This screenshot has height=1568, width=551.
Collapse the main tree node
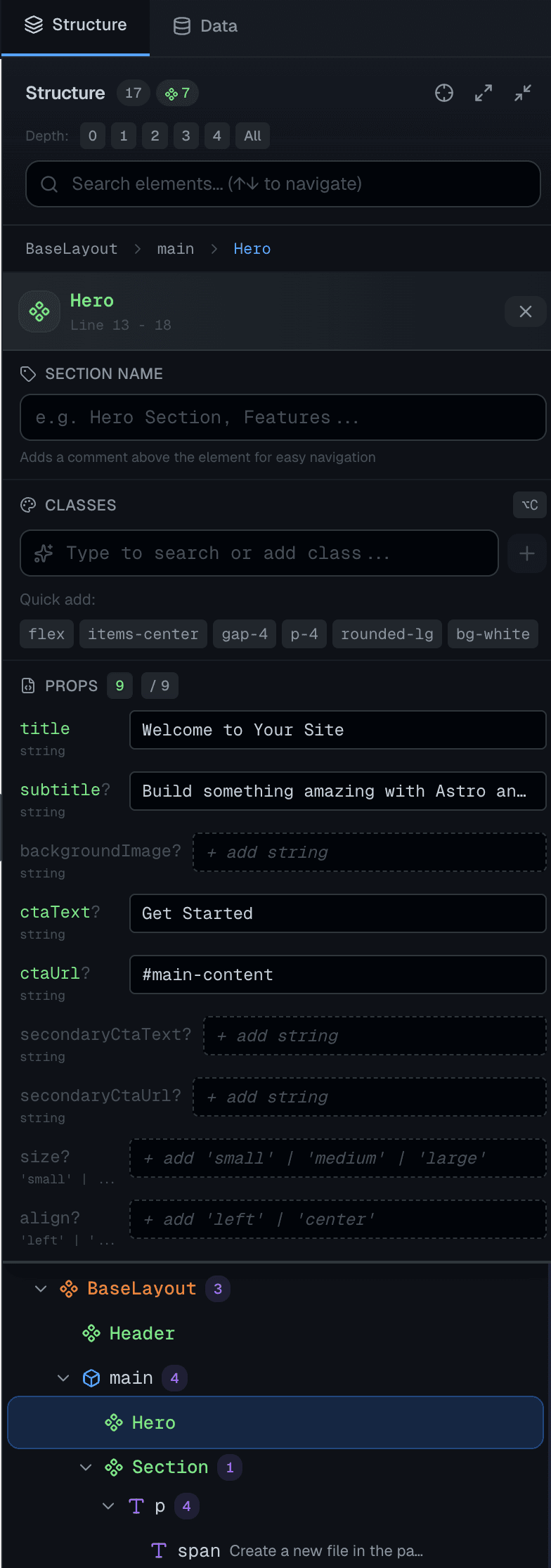tap(63, 1378)
